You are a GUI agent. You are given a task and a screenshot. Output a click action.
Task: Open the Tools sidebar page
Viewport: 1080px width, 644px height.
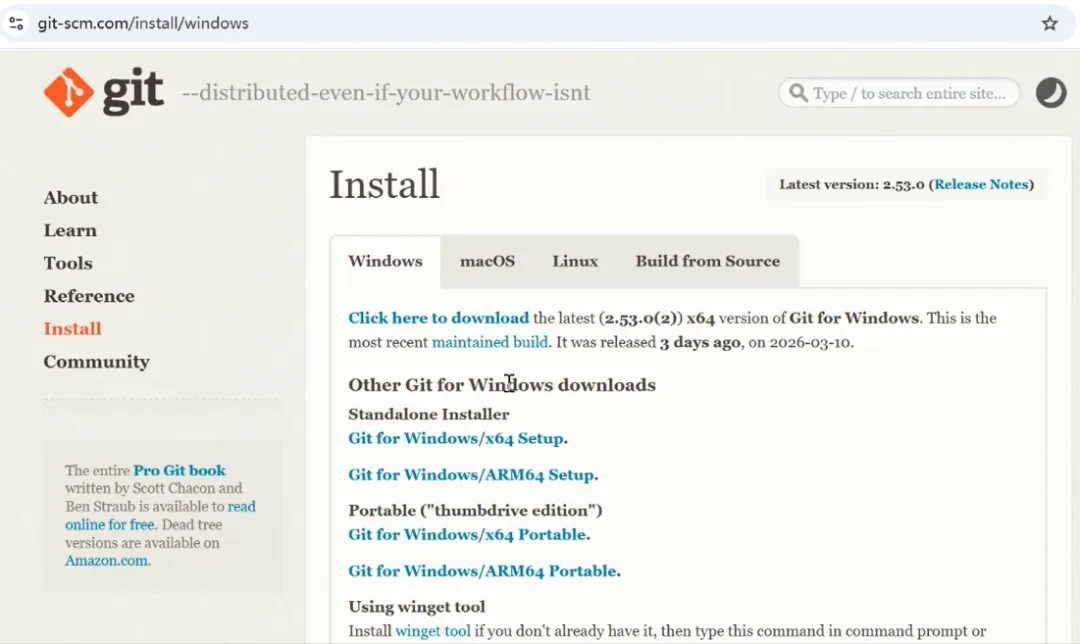[x=68, y=263]
